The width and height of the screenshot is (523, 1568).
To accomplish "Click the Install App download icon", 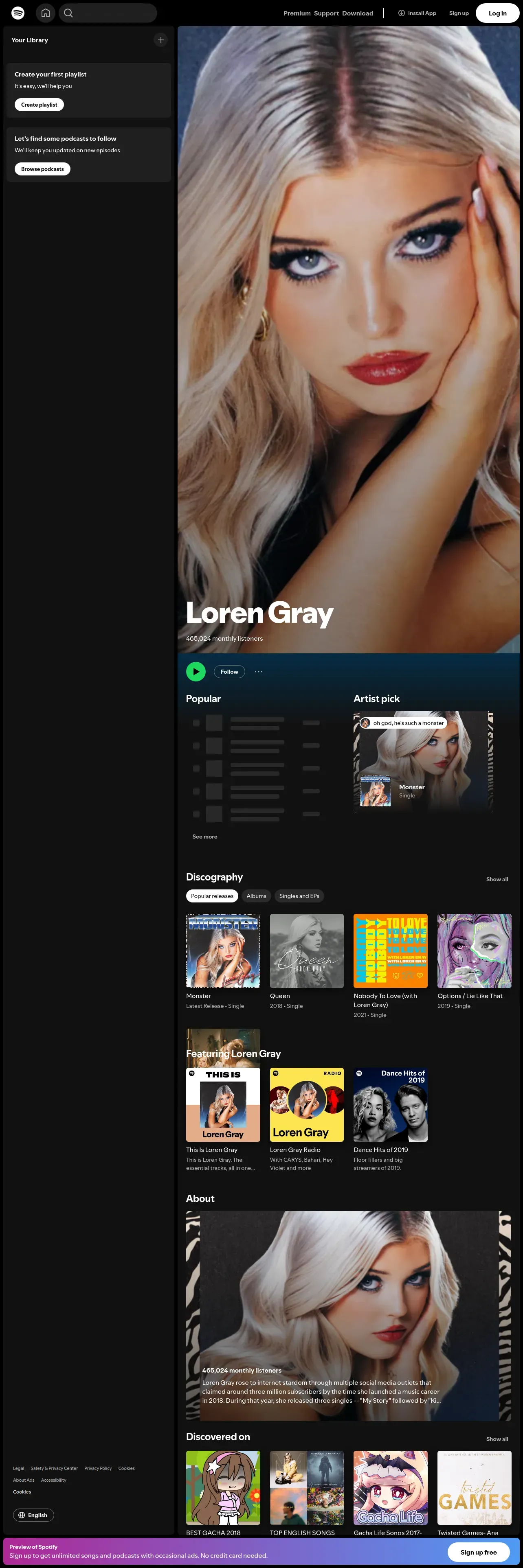I will (401, 13).
